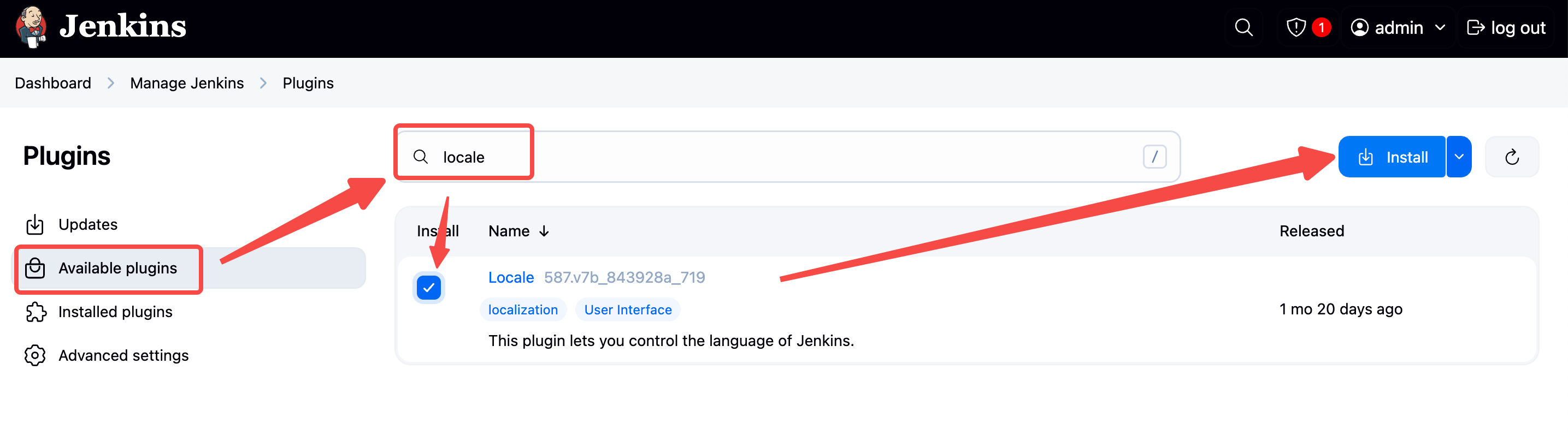
Task: Open Installed plugins in sidebar
Action: tap(189, 312)
